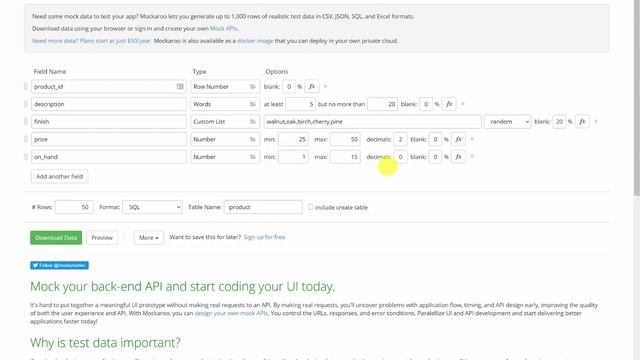Screen dimensions: 640x360
Task: Follow the design your own mock APIs link
Action: click(231, 313)
